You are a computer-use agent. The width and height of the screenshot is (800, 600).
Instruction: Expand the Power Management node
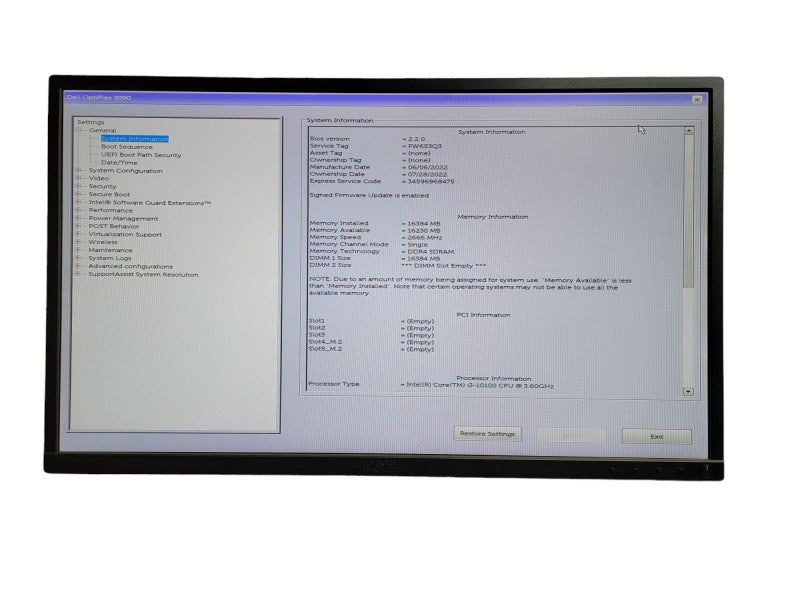point(79,218)
